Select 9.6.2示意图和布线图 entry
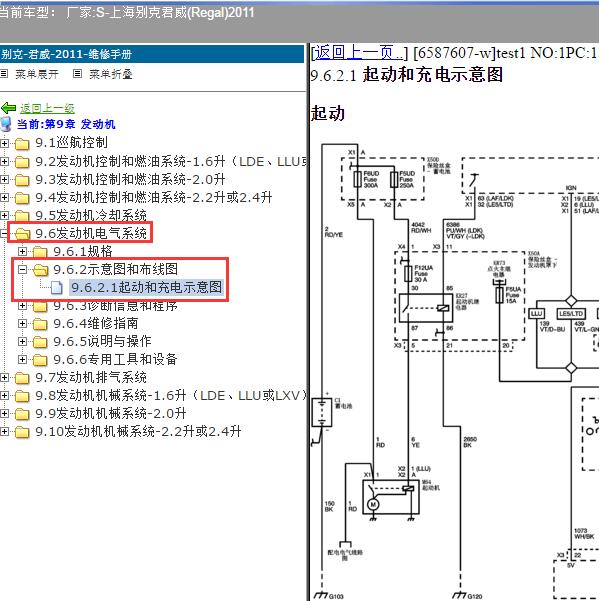This screenshot has height=601, width=599. [115, 269]
